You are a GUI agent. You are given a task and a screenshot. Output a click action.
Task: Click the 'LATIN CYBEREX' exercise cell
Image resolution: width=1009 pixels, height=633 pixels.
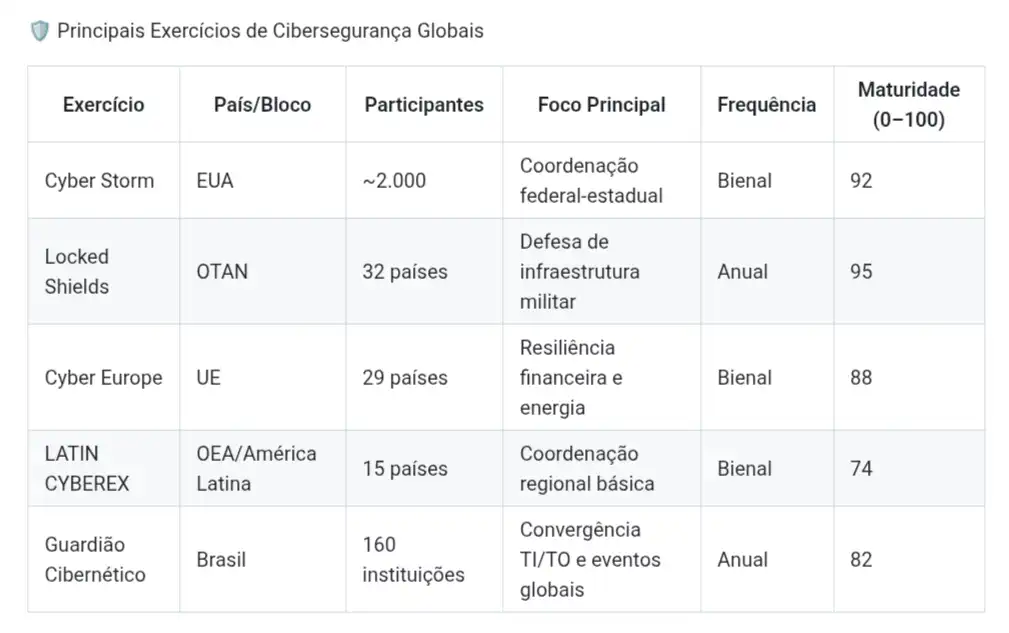click(x=87, y=469)
